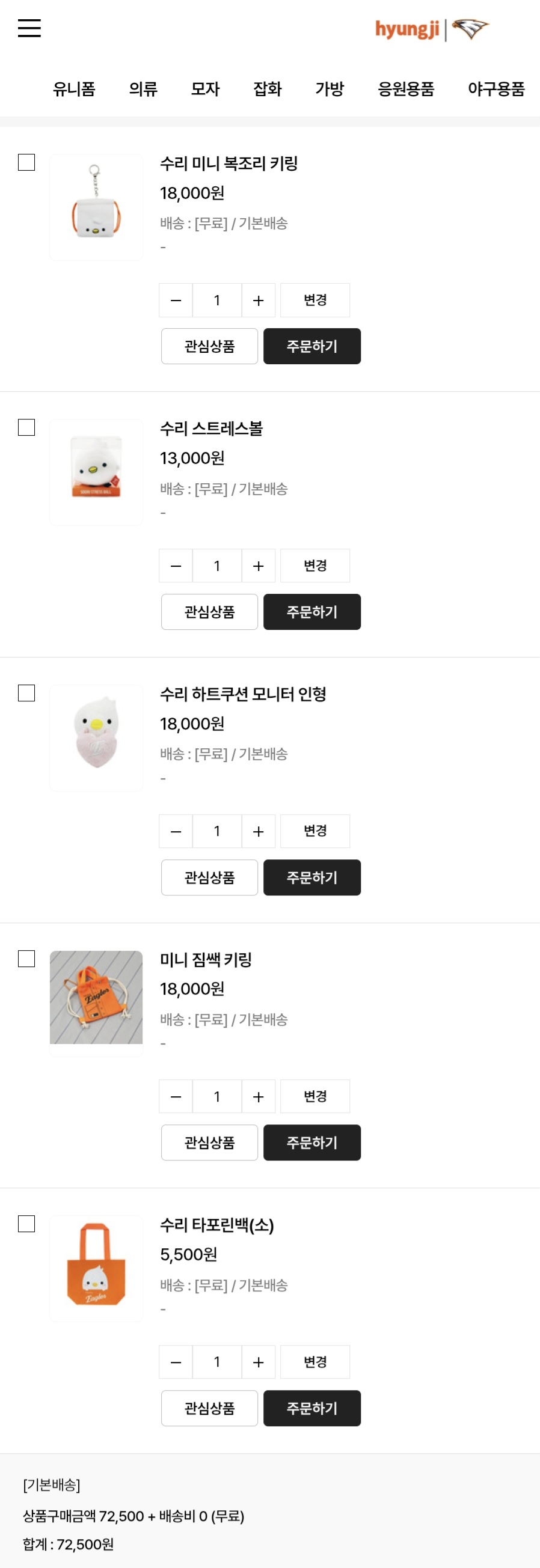Switch to the 응원용품 category
540x1568 pixels.
[x=405, y=90]
